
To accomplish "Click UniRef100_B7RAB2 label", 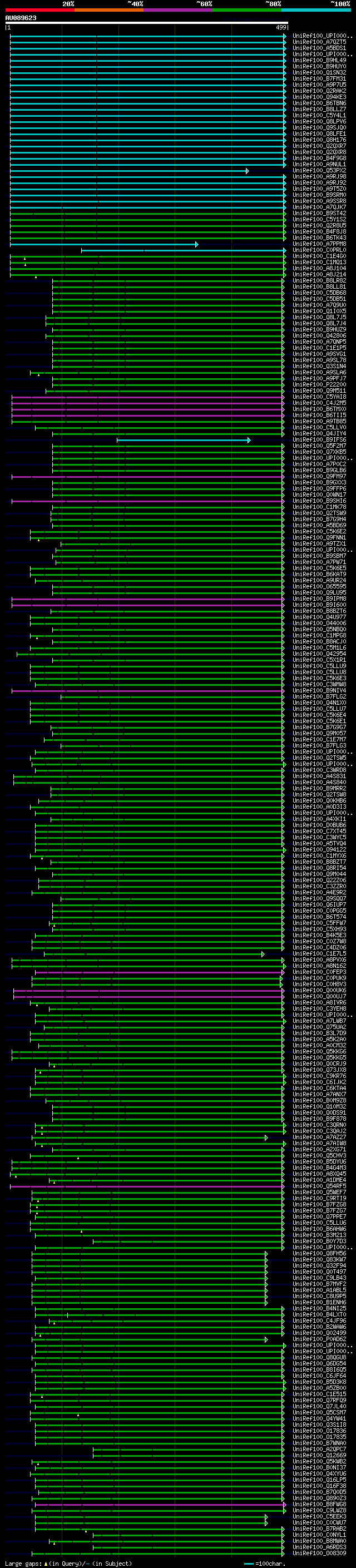I will coord(319,1529).
